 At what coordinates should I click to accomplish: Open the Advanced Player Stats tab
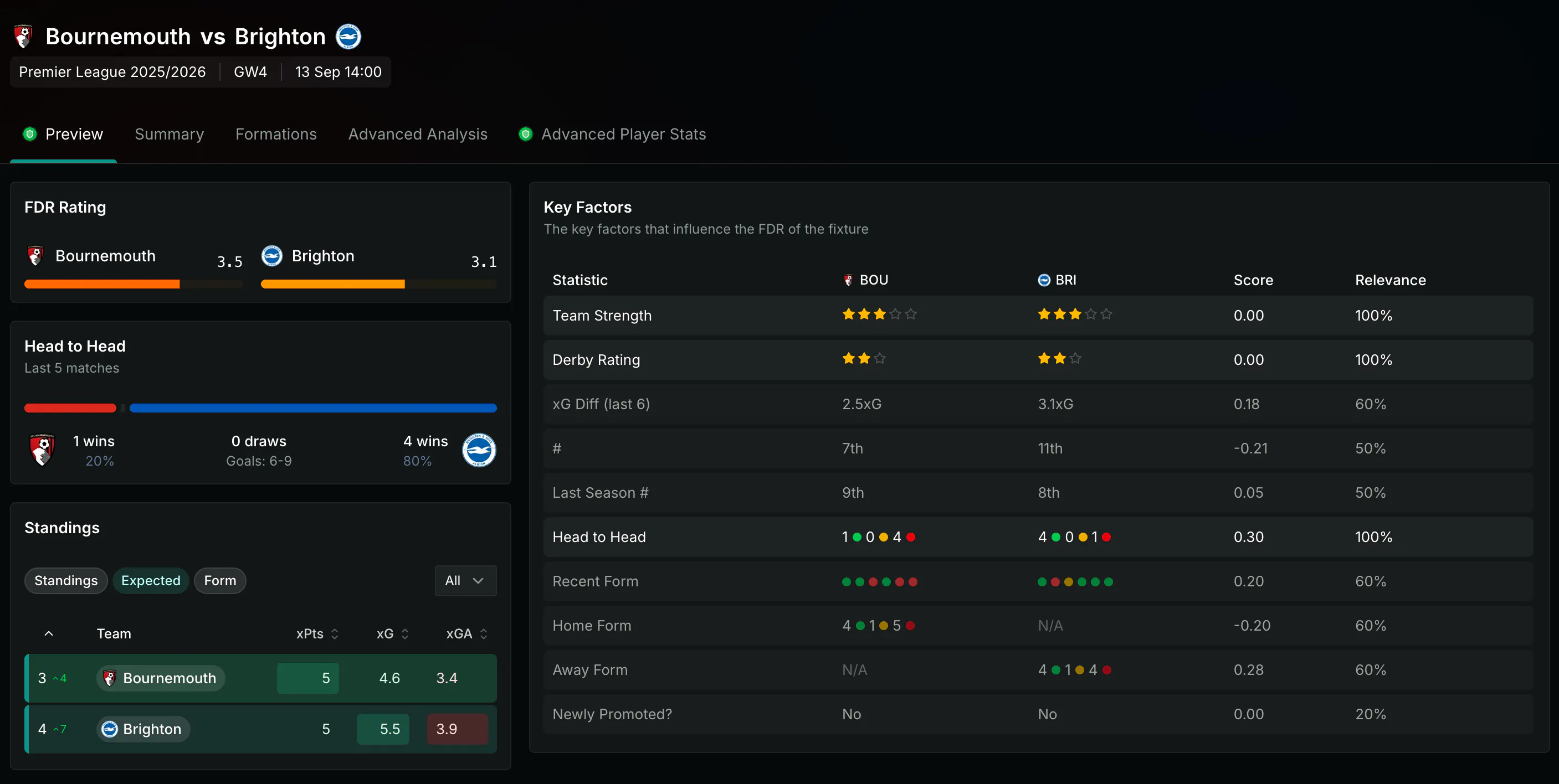pyautogui.click(x=613, y=135)
